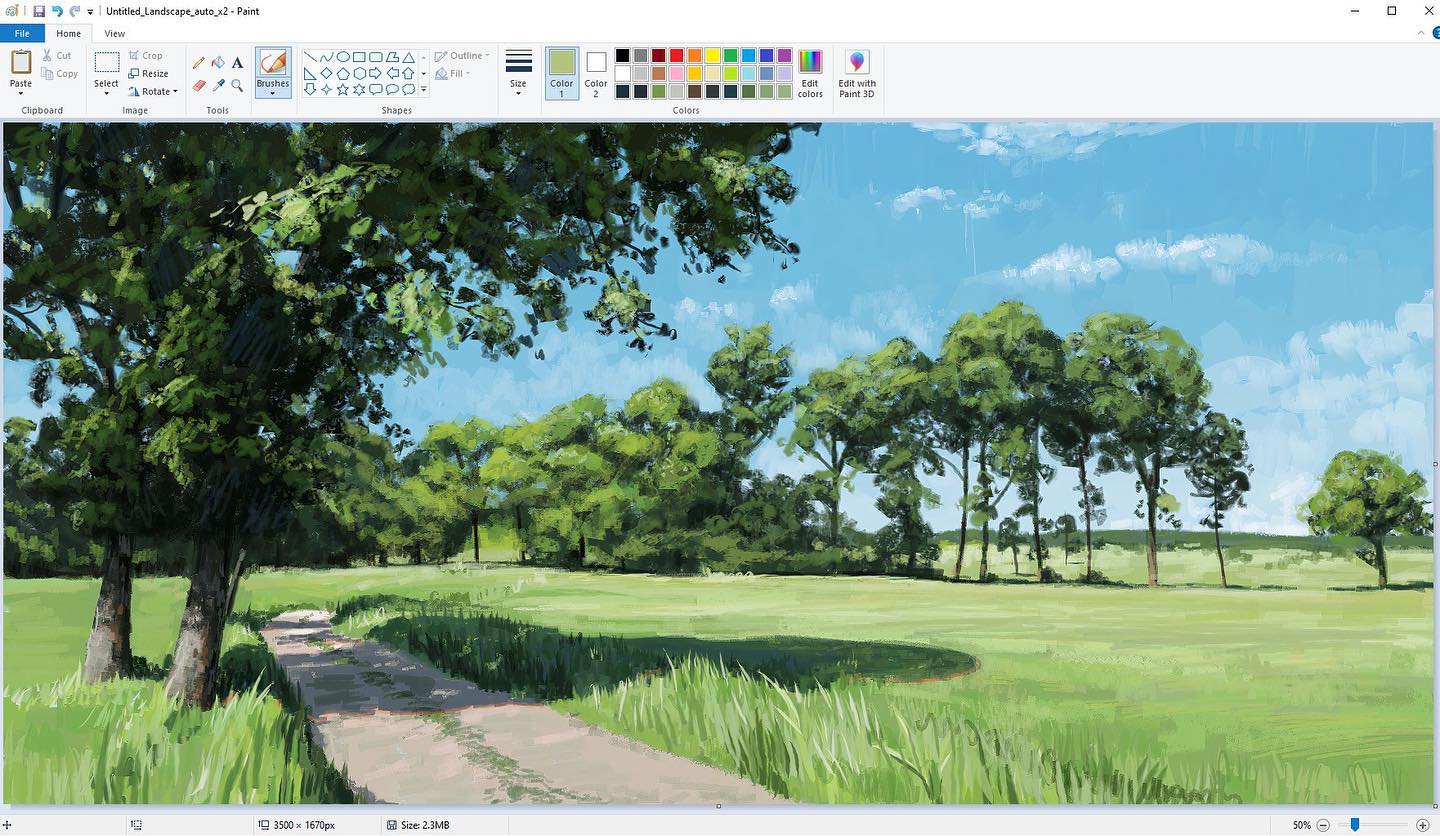This screenshot has width=1440, height=836.
Task: Select the Eraser tool
Action: [x=198, y=86]
